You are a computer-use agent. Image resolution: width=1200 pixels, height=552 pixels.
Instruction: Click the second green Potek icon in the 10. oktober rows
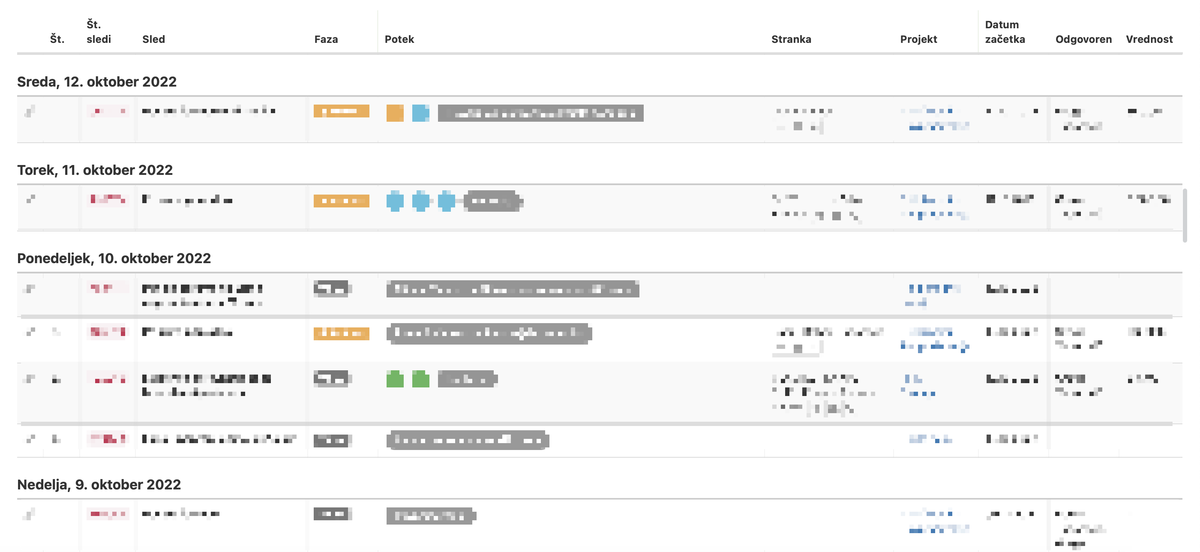[421, 379]
